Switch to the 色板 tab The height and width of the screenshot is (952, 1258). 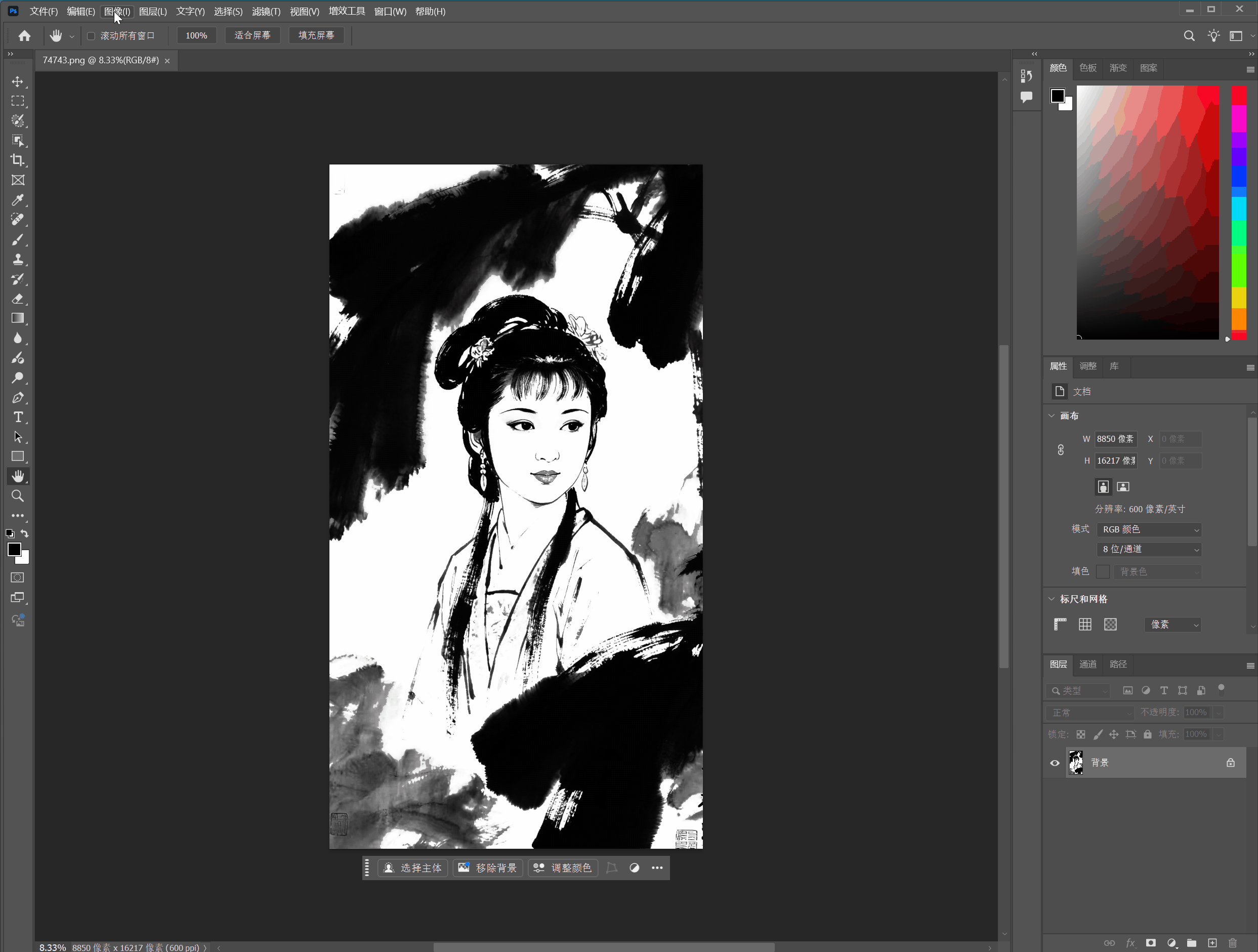click(1088, 68)
